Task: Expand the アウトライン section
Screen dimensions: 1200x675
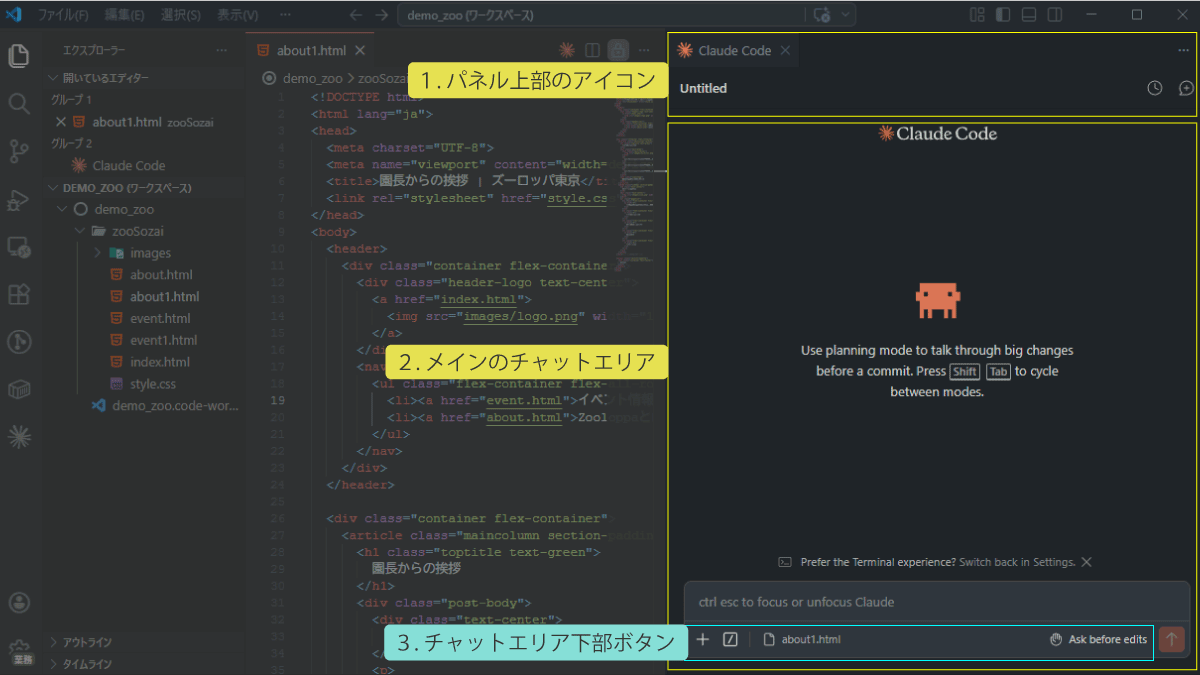Action: 87,642
